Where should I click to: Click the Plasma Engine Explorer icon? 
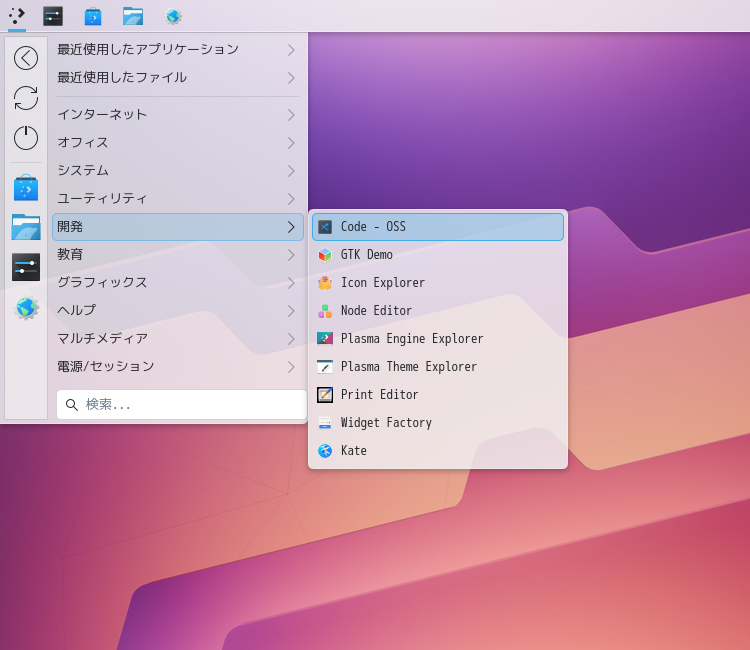325,339
